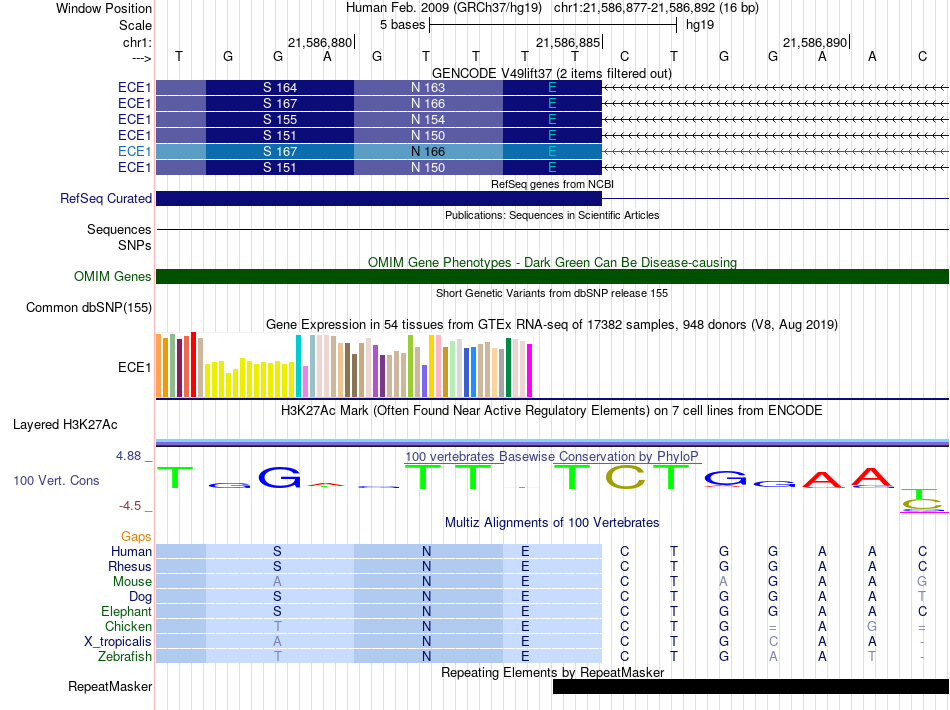950x710 pixels.
Task: Open the 'H3K27Ac Mark' ENCODE track title
Action: pyautogui.click(x=552, y=410)
